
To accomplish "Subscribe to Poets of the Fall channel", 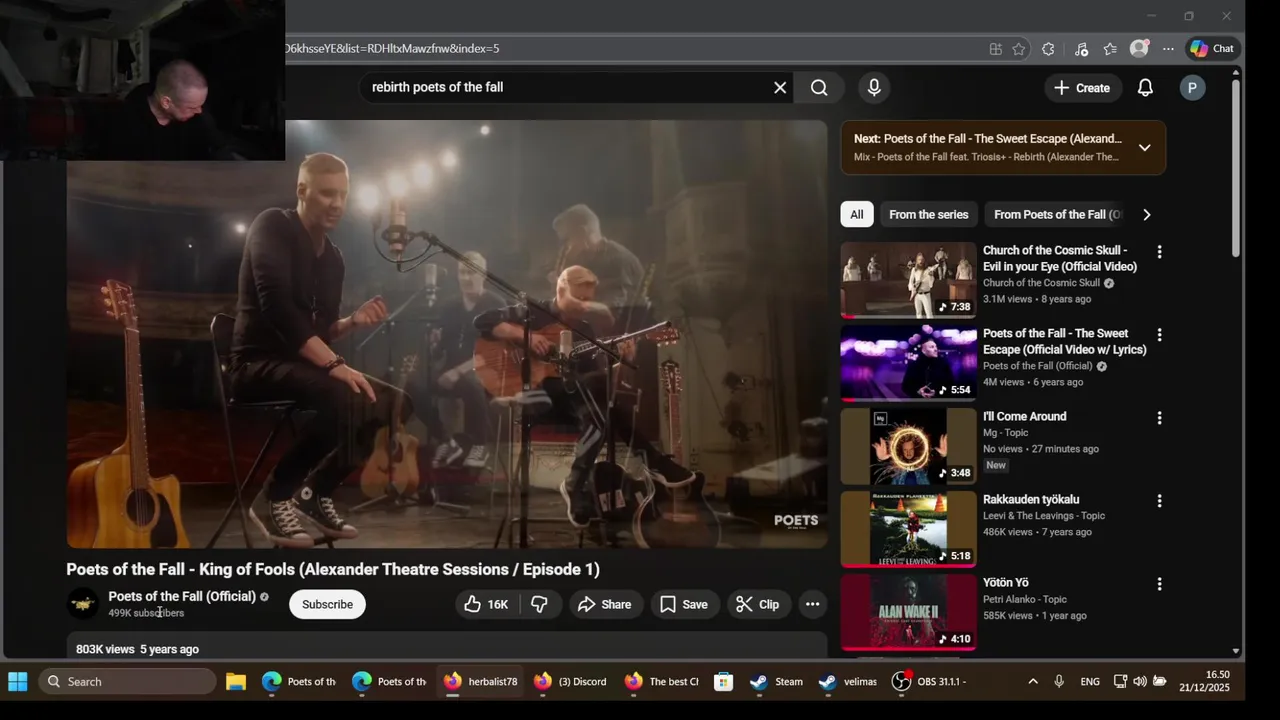I will [327, 604].
